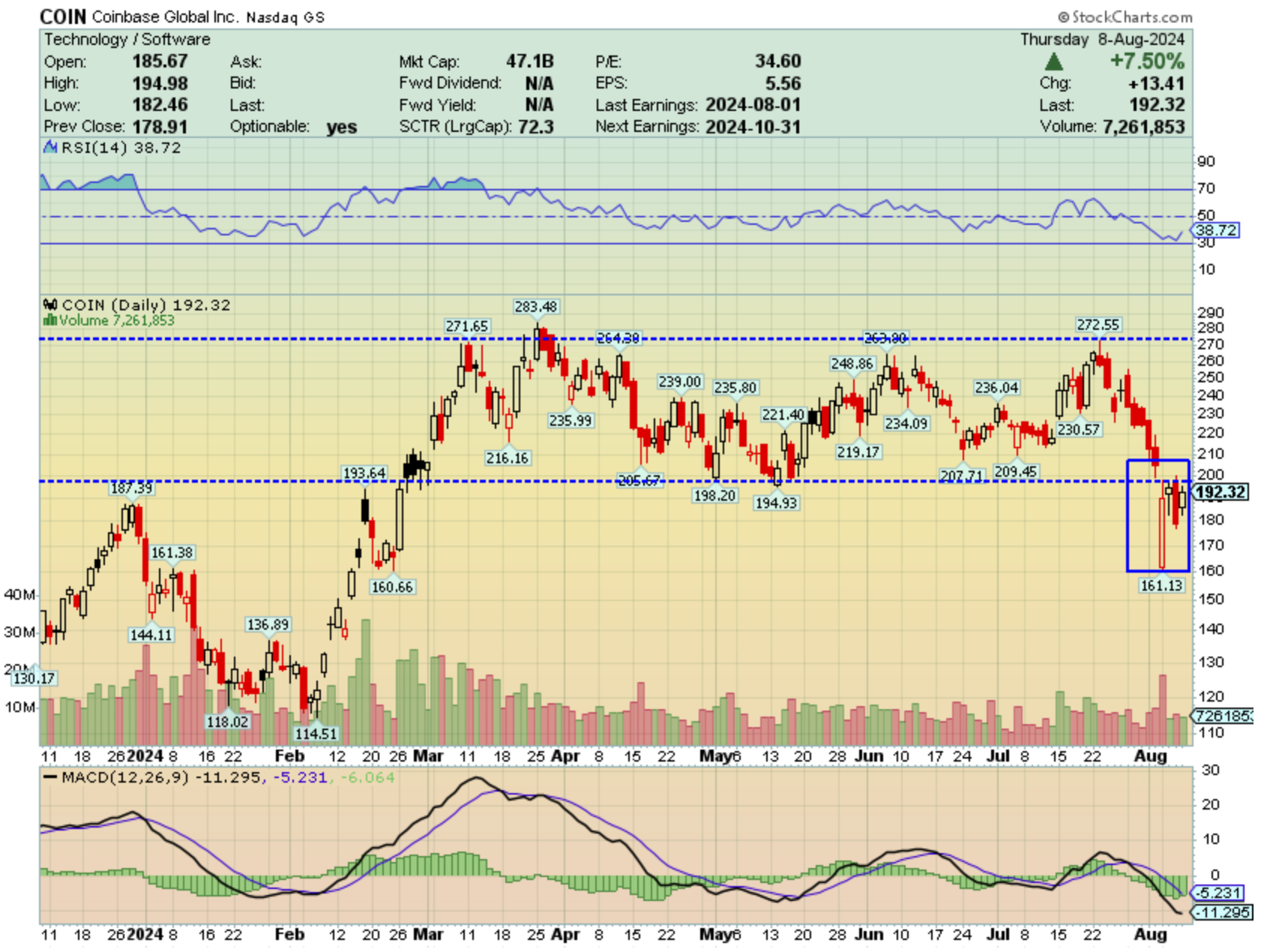This screenshot has height=952, width=1270.
Task: Click the 209.45 price label
Action: point(1016,472)
